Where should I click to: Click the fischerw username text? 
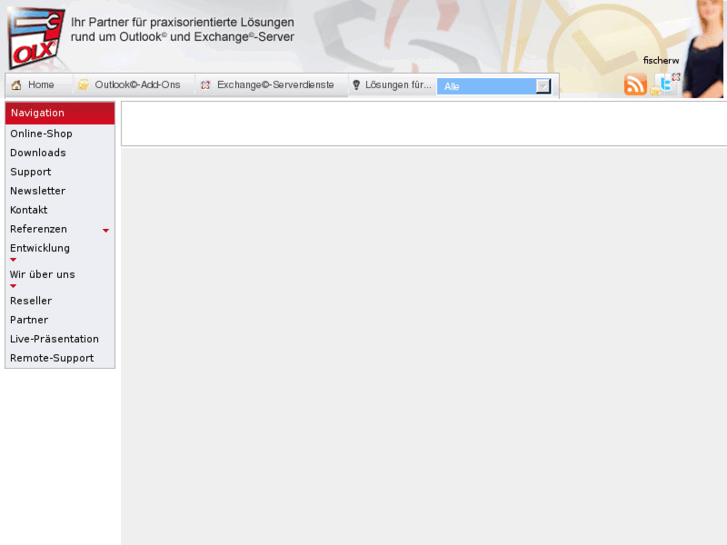(x=661, y=60)
